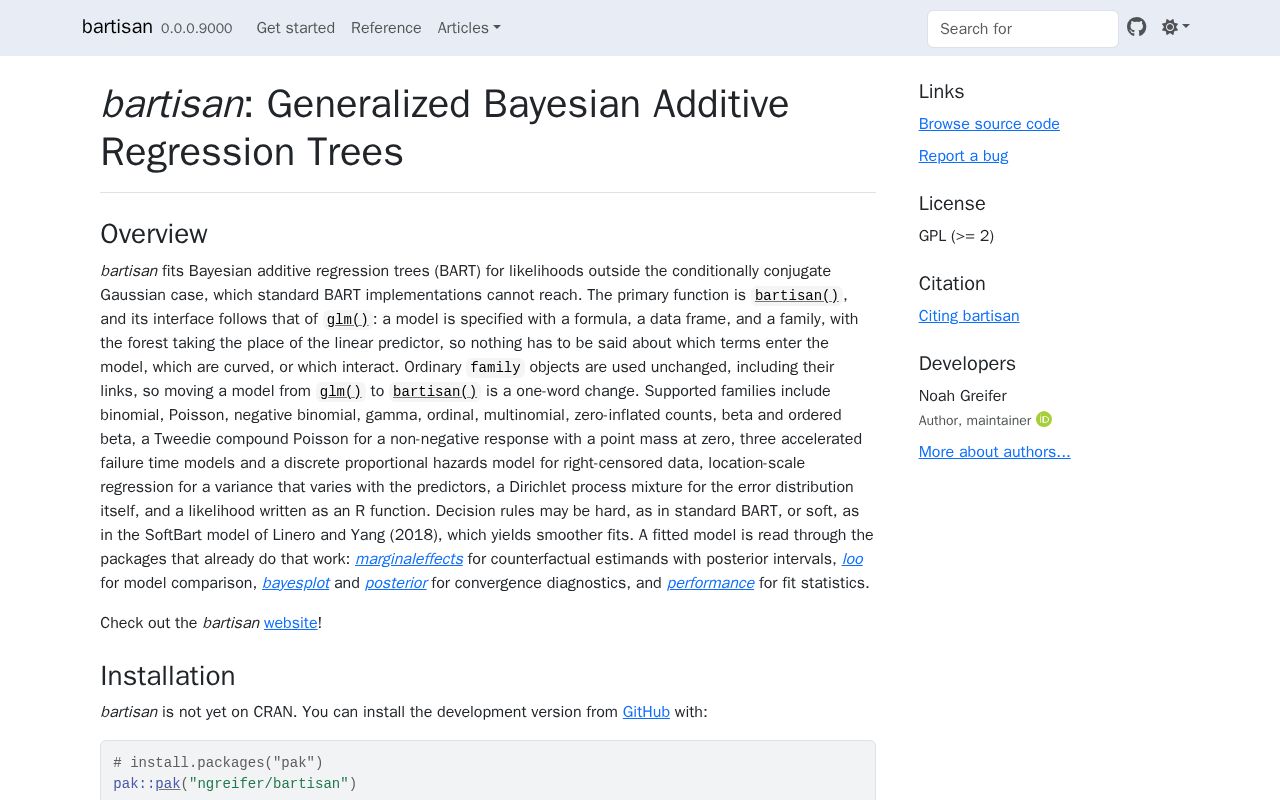The image size is (1280, 800).
Task: Open the first glm() function link
Action: 347,319
